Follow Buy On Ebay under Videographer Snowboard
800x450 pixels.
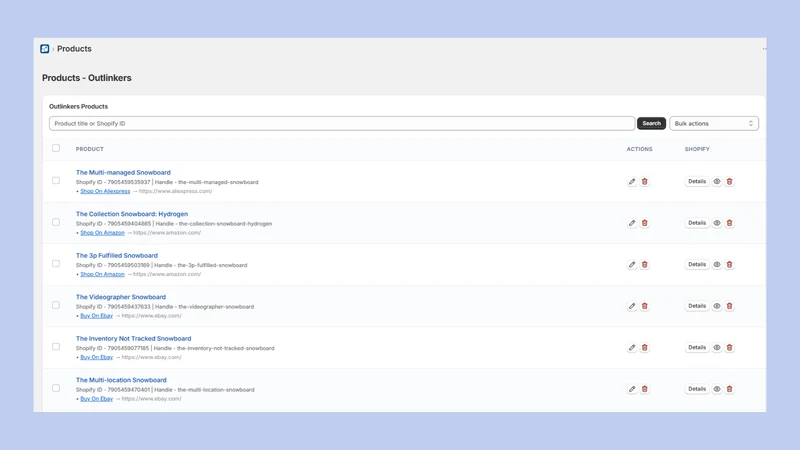[96, 316]
